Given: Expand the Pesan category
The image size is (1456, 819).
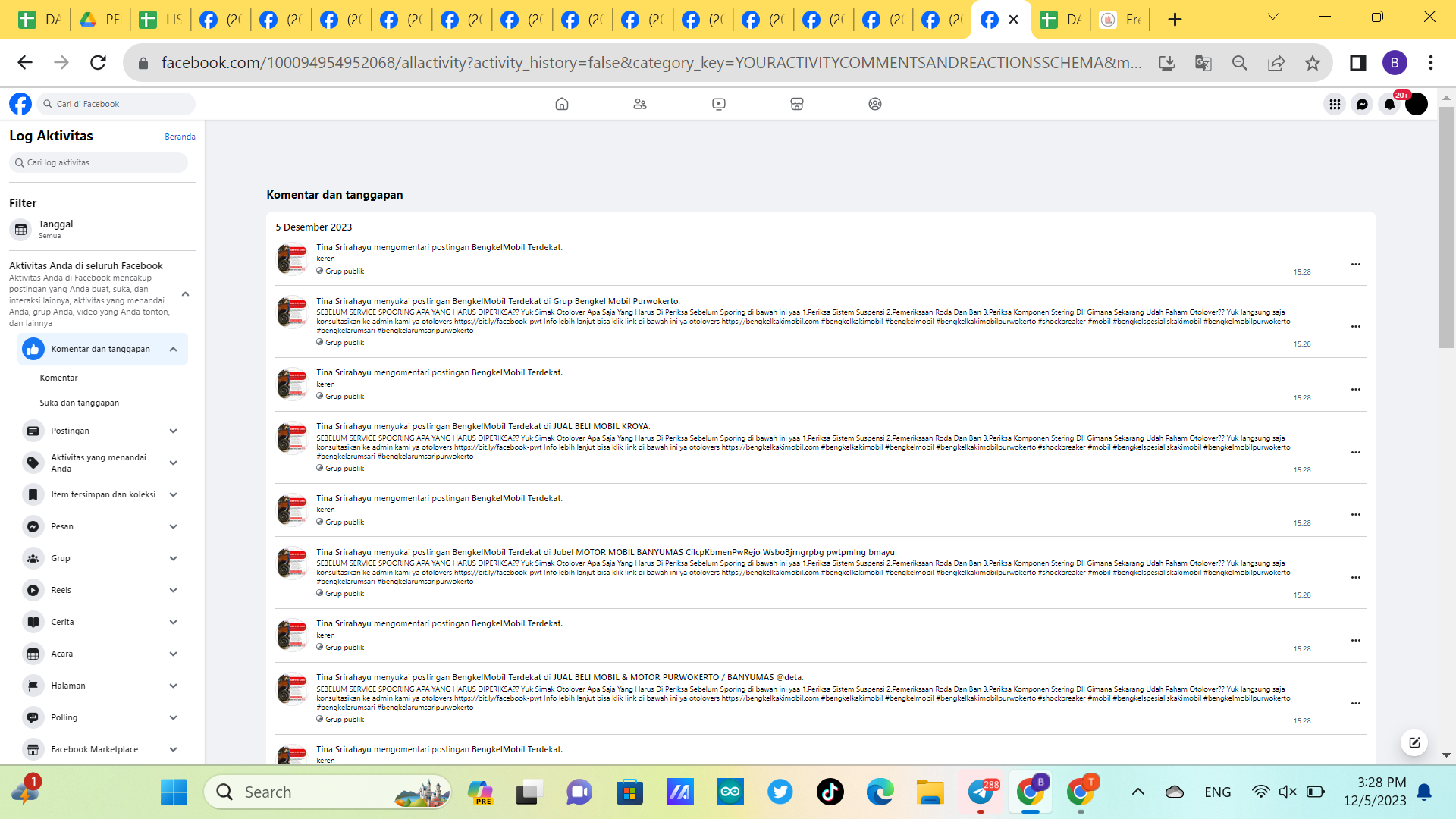Looking at the screenshot, I should click(x=174, y=527).
